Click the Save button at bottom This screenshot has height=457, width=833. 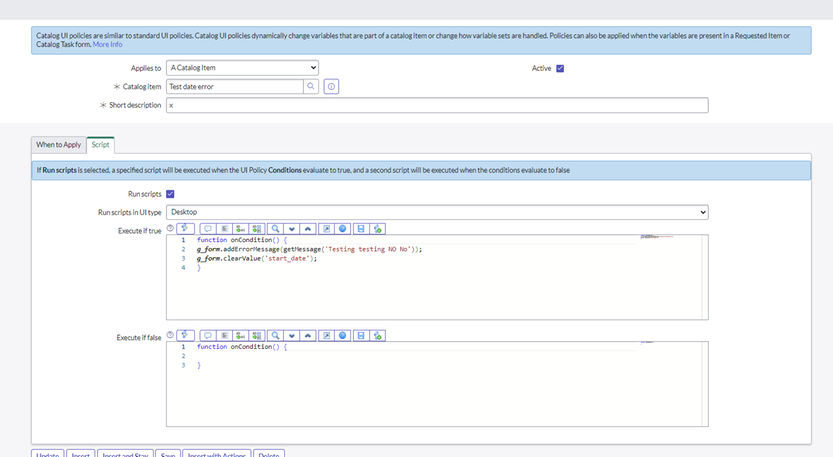168,454
